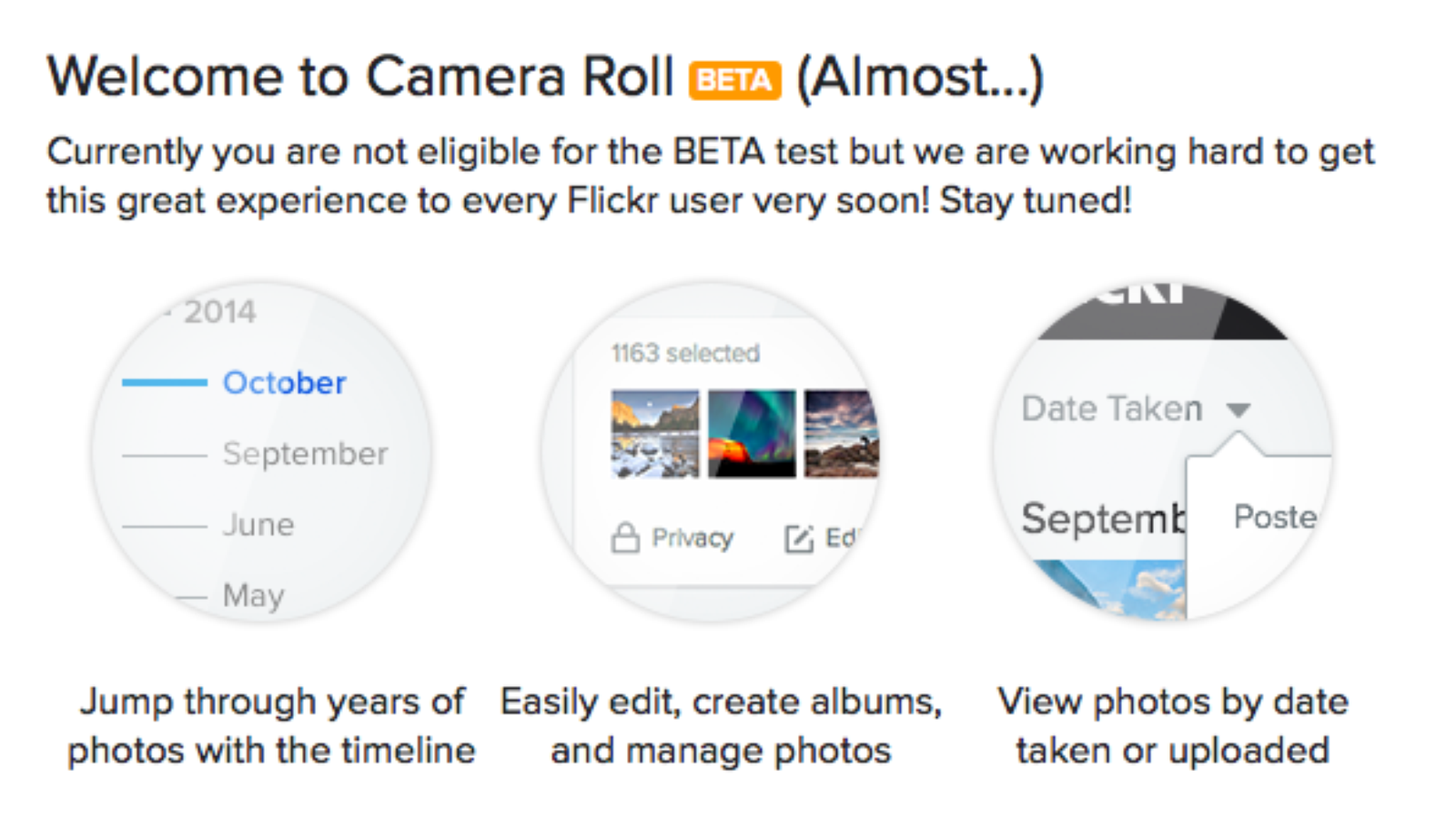Select October in the timeline
This screenshot has width=1456, height=819.
(284, 383)
